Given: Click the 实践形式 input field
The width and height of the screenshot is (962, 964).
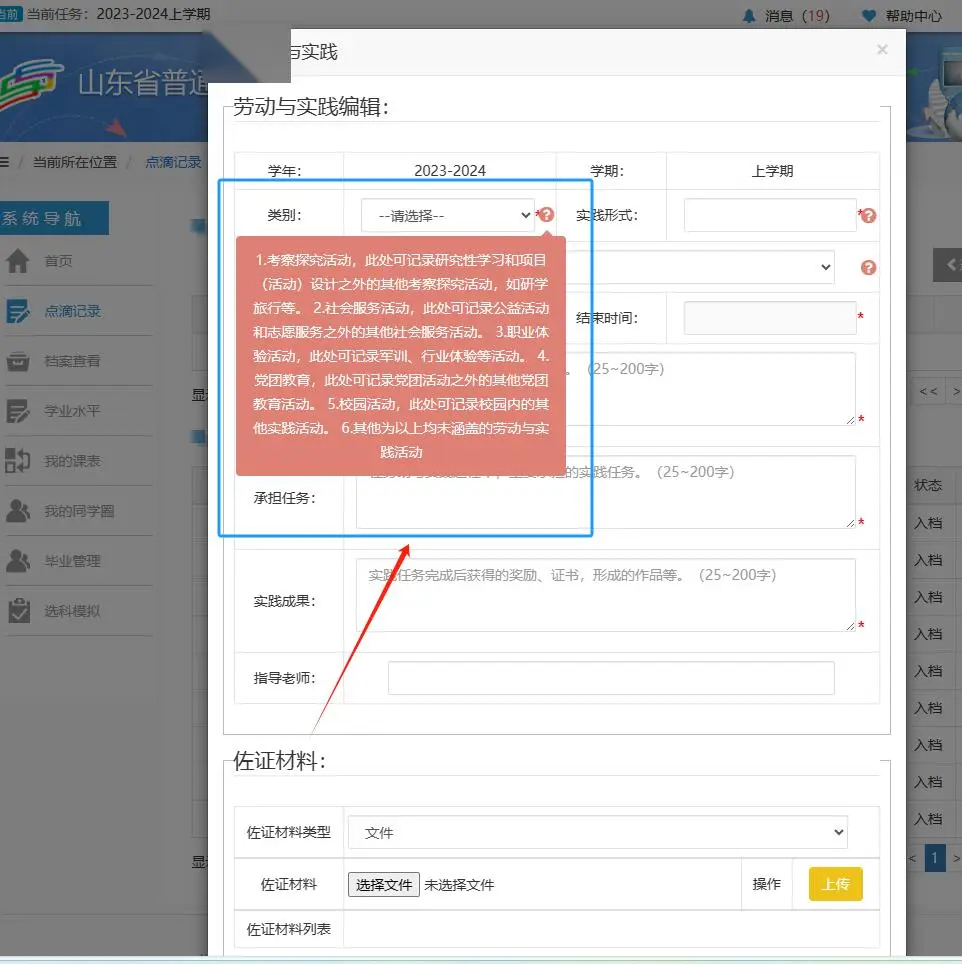Looking at the screenshot, I should coord(770,215).
